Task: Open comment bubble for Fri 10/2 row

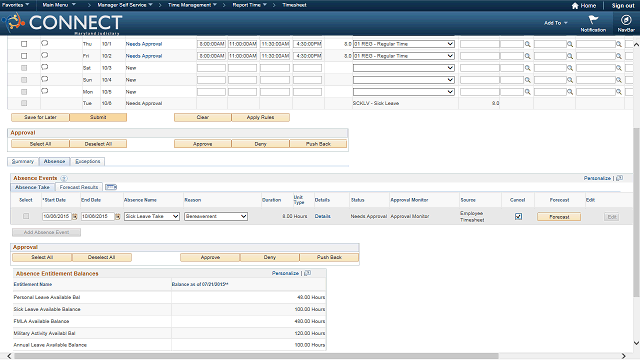Action: (x=44, y=55)
